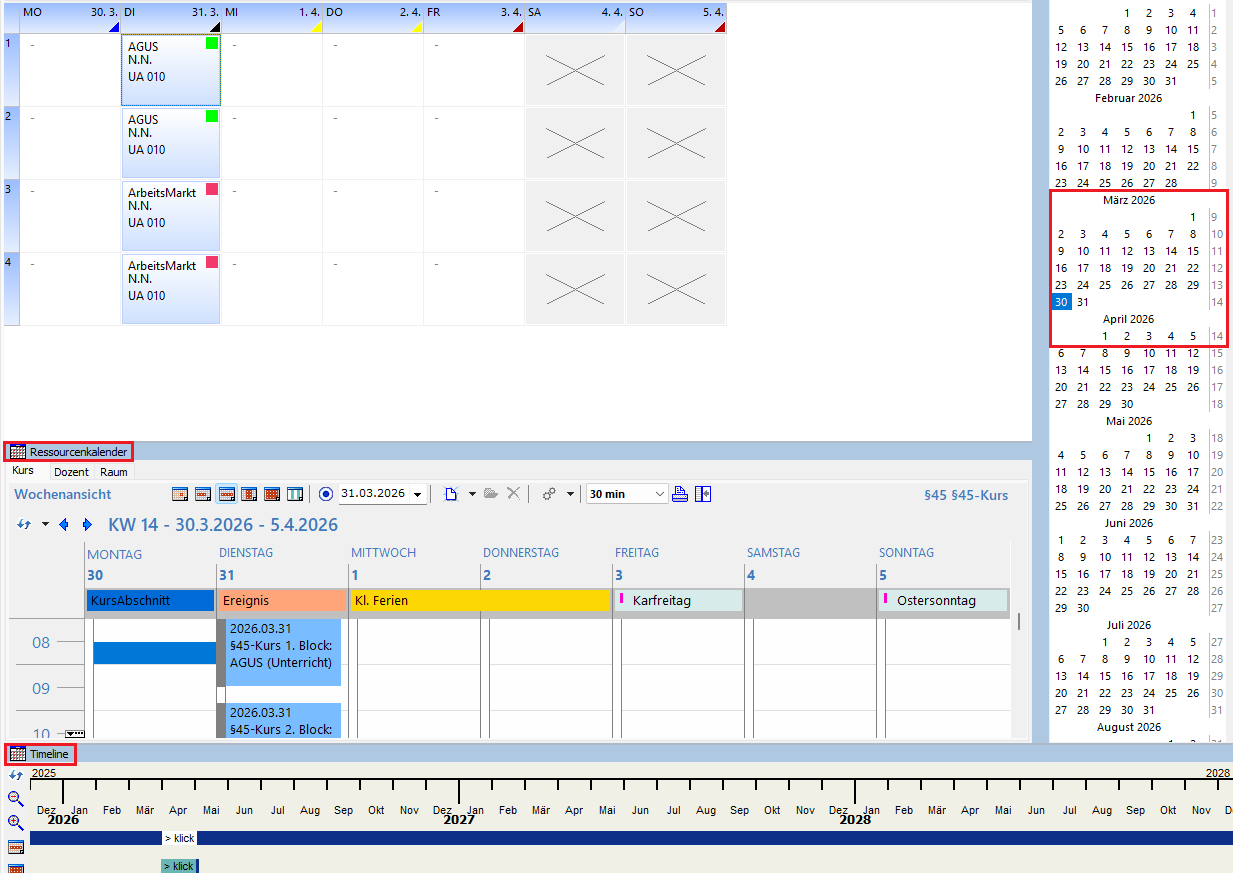The width and height of the screenshot is (1233, 873).
Task: Toggle the green marker on first AGUS entry
Action: click(x=211, y=43)
